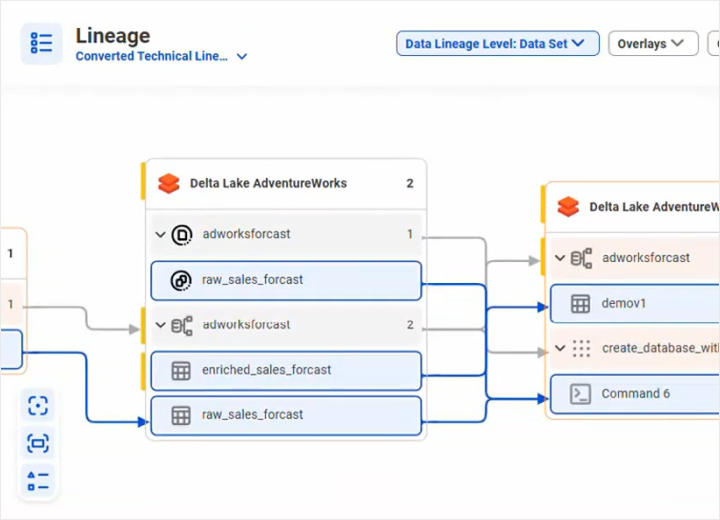Screen dimensions: 720x520
Task: Click the Lineage page title
Action: [113, 36]
